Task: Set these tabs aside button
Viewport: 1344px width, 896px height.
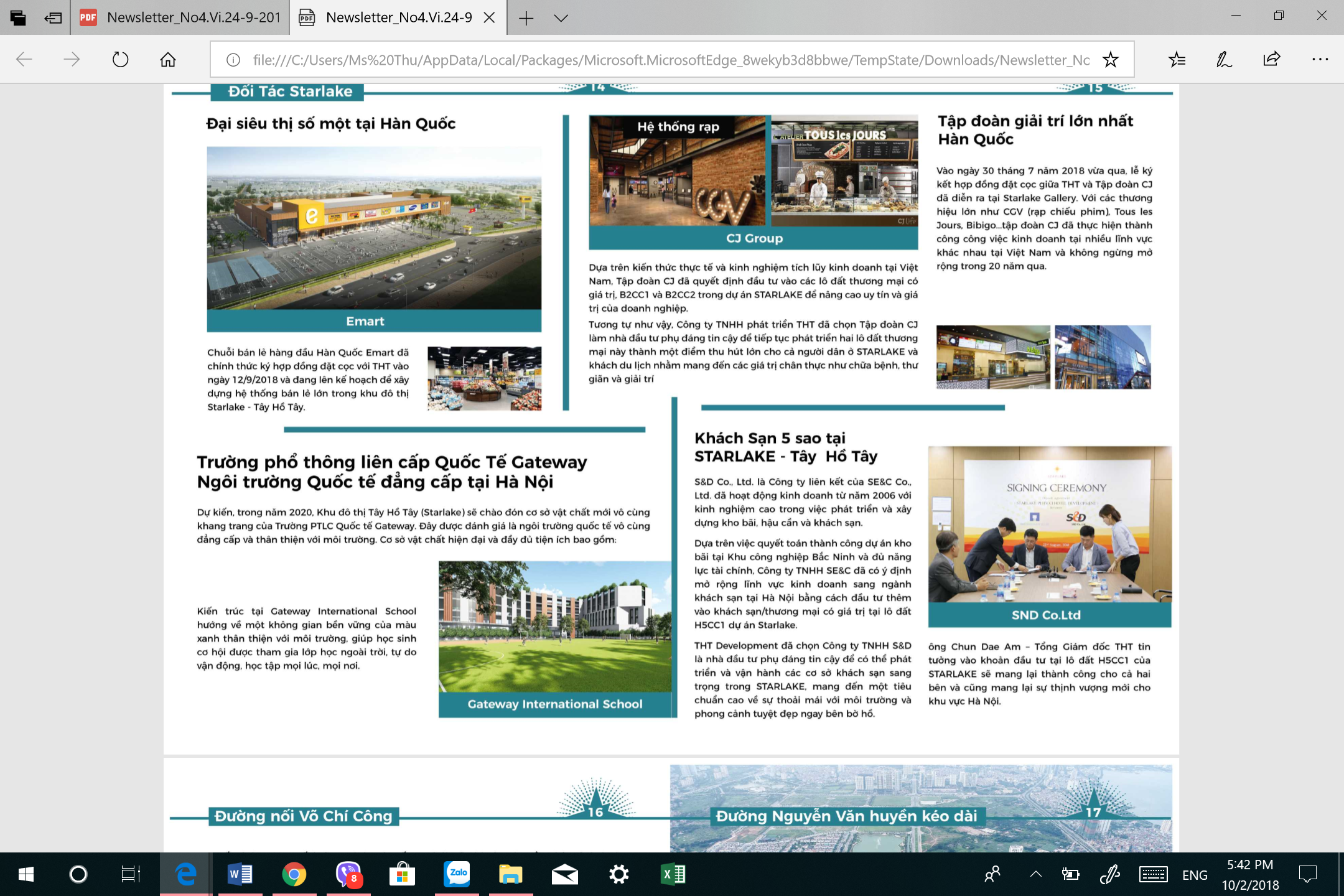Action: (53, 17)
